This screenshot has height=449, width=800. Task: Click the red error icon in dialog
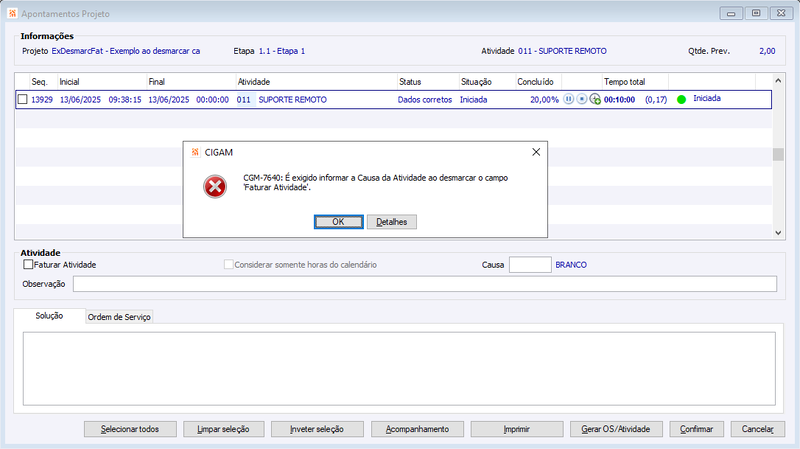pos(215,187)
